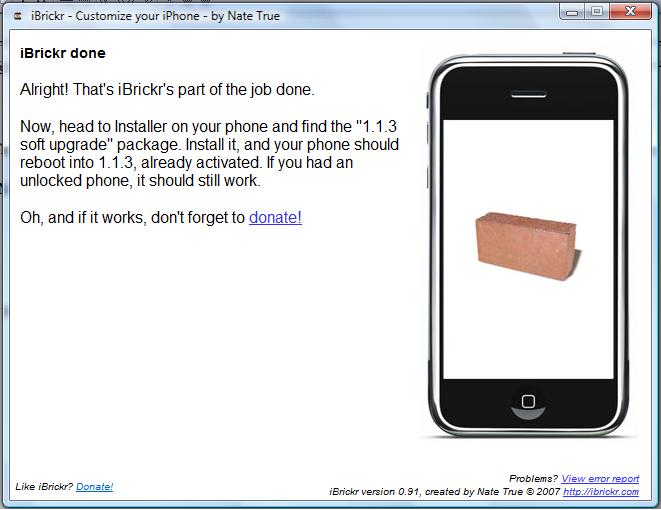This screenshot has height=510, width=661.
Task: Maximize the iBrickr window
Action: pyautogui.click(x=597, y=12)
